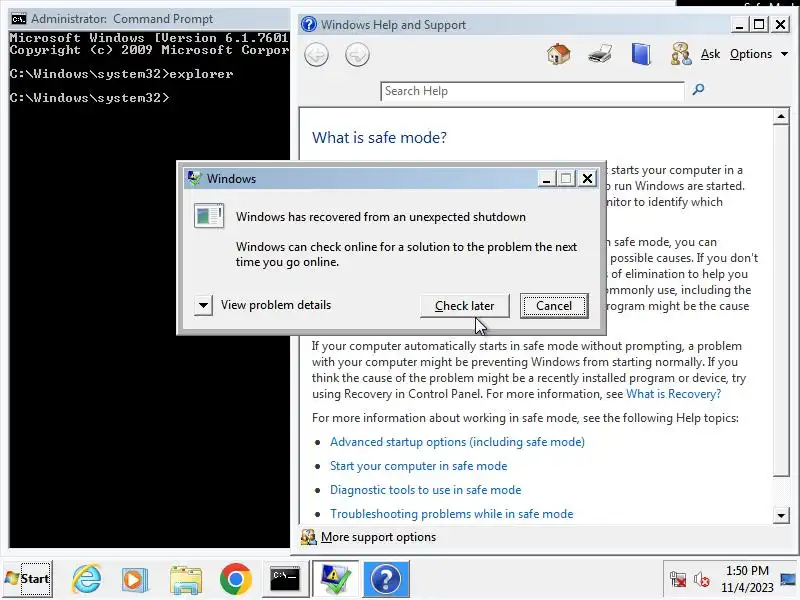Screen dimensions: 800x600
Task: Open Windows Media Player from taskbar
Action: click(135, 579)
